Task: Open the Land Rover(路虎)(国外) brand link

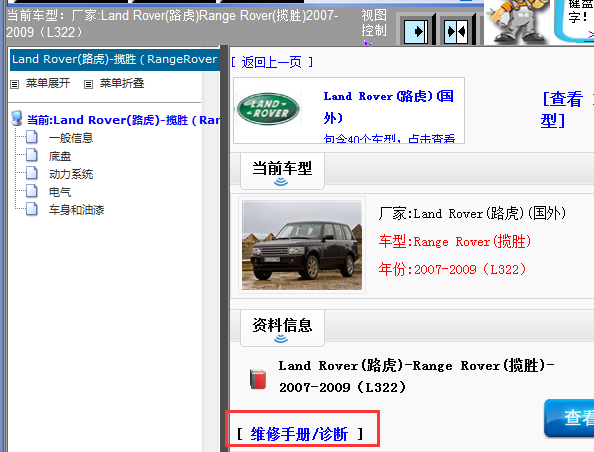Action: pos(388,107)
